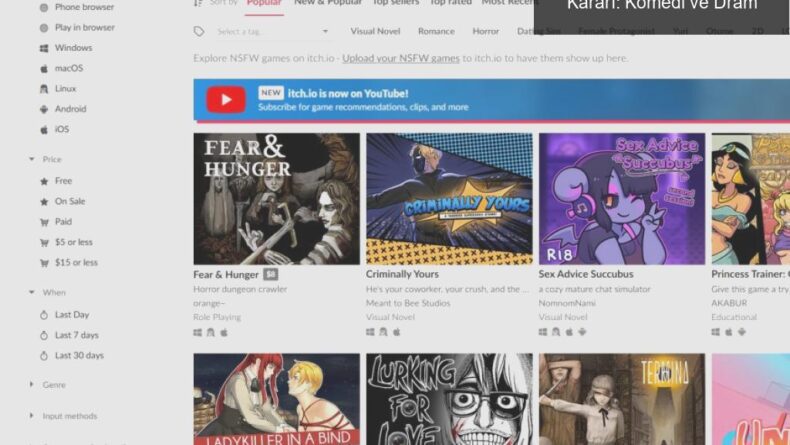Image resolution: width=790 pixels, height=445 pixels.
Task: Open the NomnomNami author link
Action: [x=567, y=303]
